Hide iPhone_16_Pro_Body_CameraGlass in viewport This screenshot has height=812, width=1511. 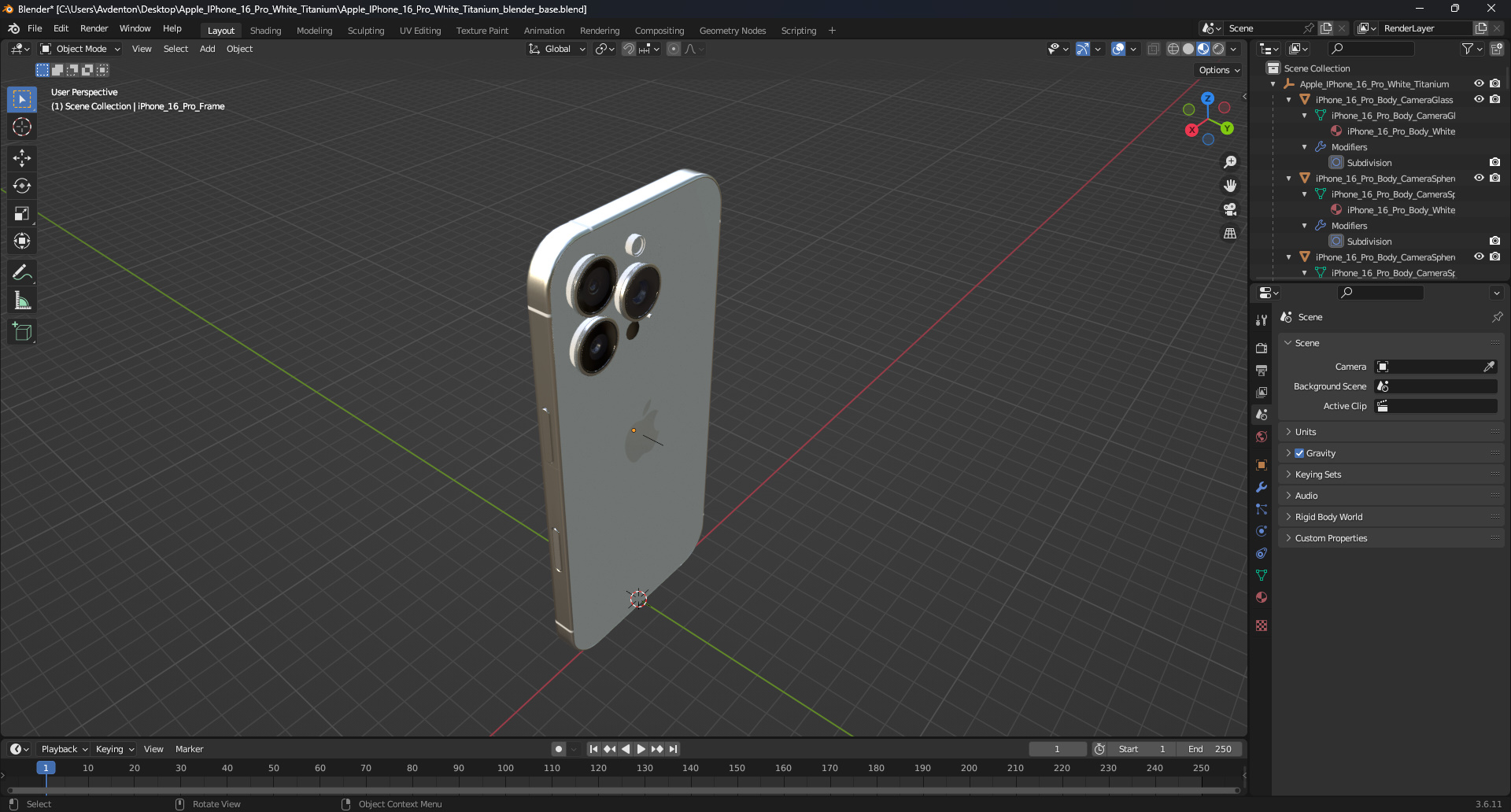pyautogui.click(x=1479, y=99)
